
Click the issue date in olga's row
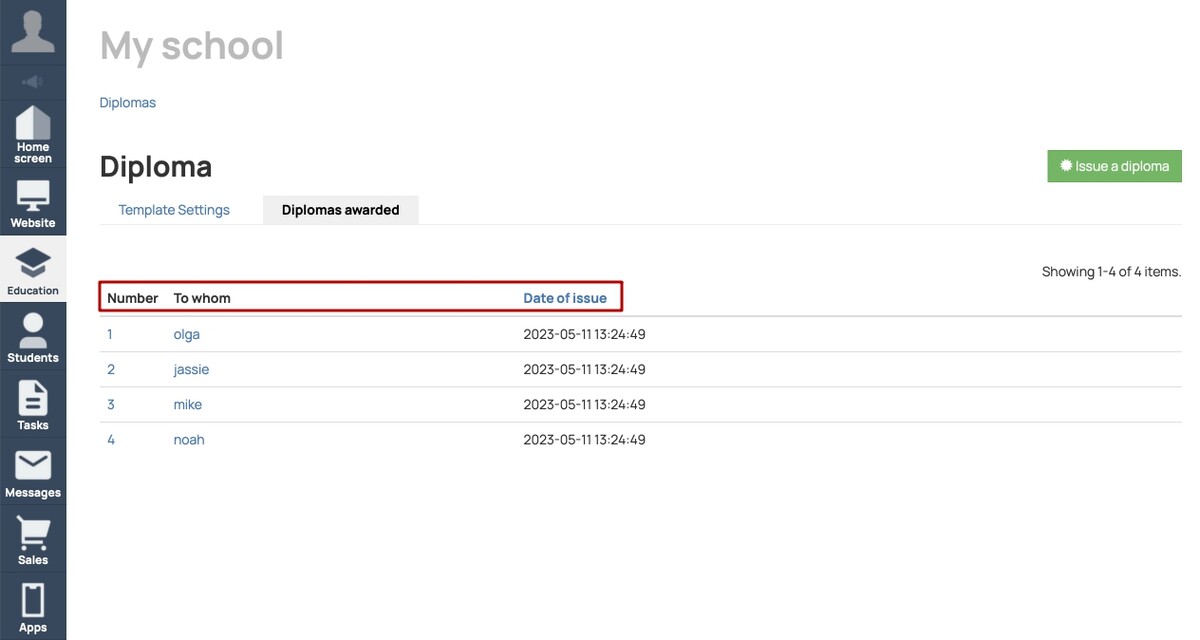(x=584, y=334)
